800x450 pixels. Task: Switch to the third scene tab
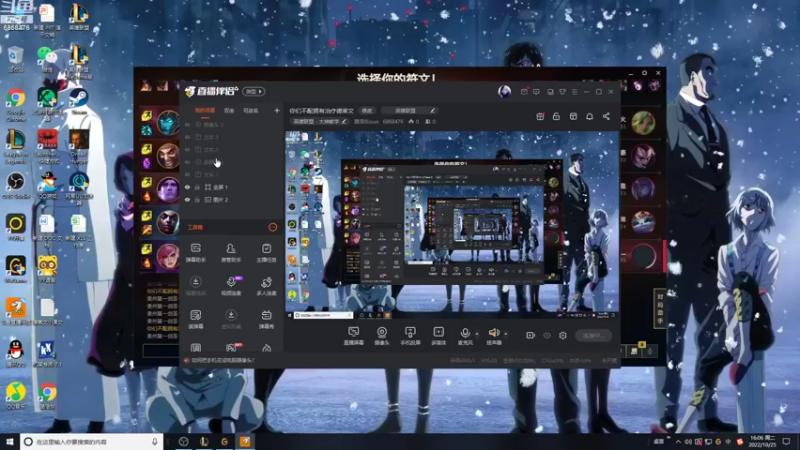click(251, 111)
